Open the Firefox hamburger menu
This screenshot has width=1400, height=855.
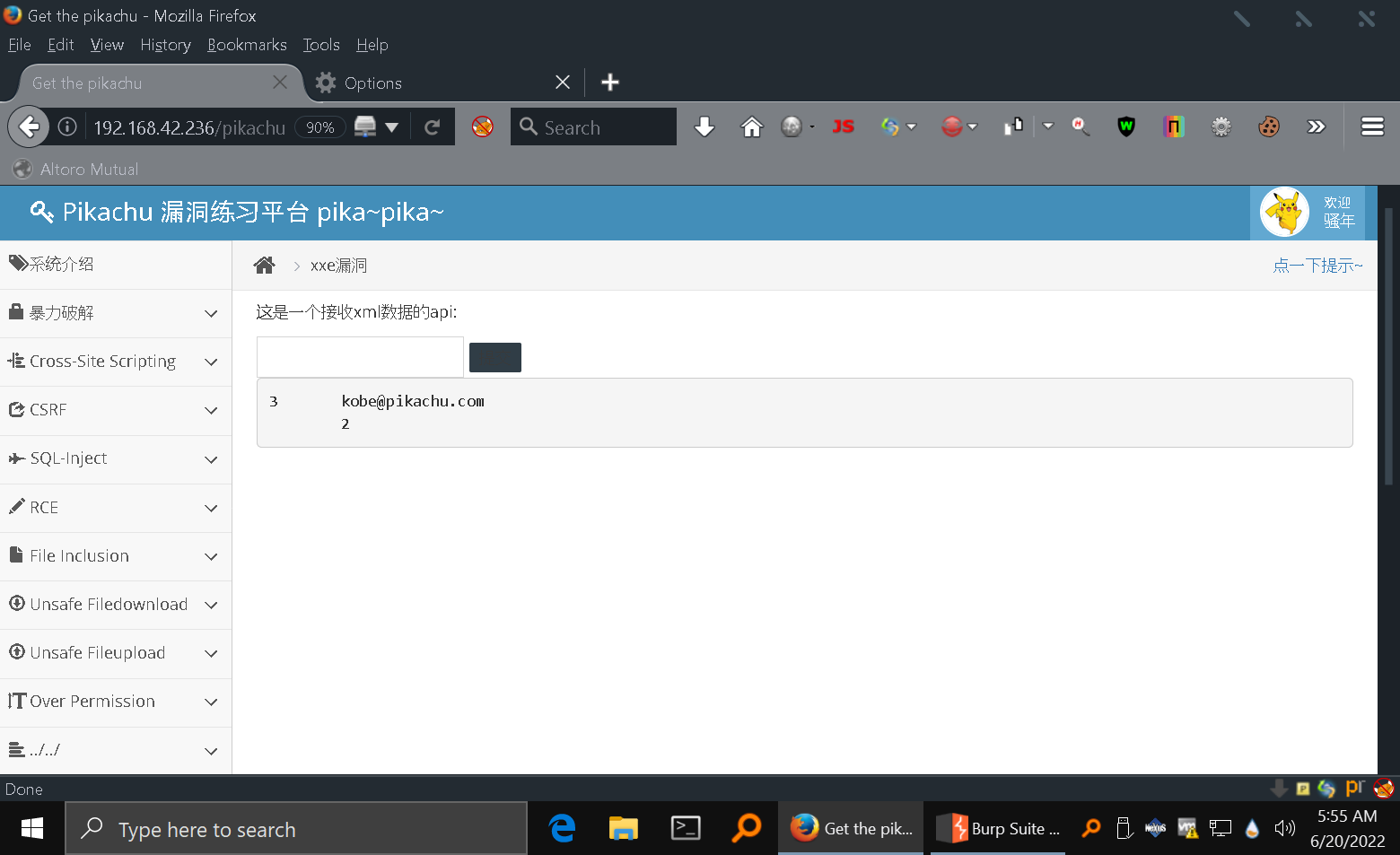(1372, 127)
